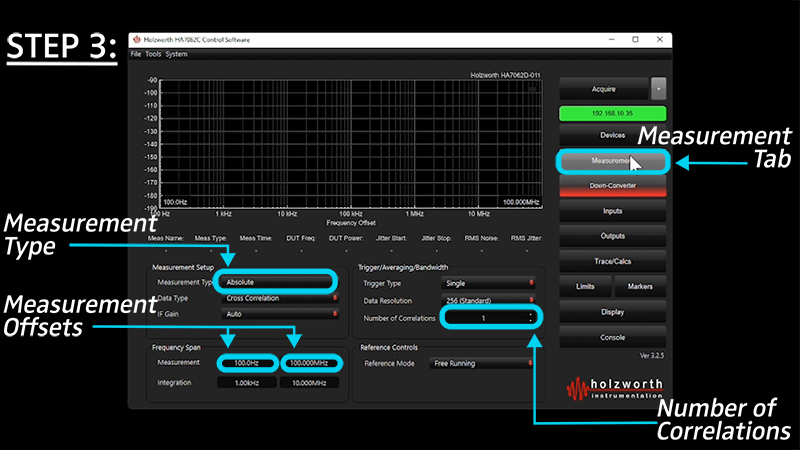This screenshot has width=800, height=450.
Task: Open the Console tab
Action: (x=612, y=337)
